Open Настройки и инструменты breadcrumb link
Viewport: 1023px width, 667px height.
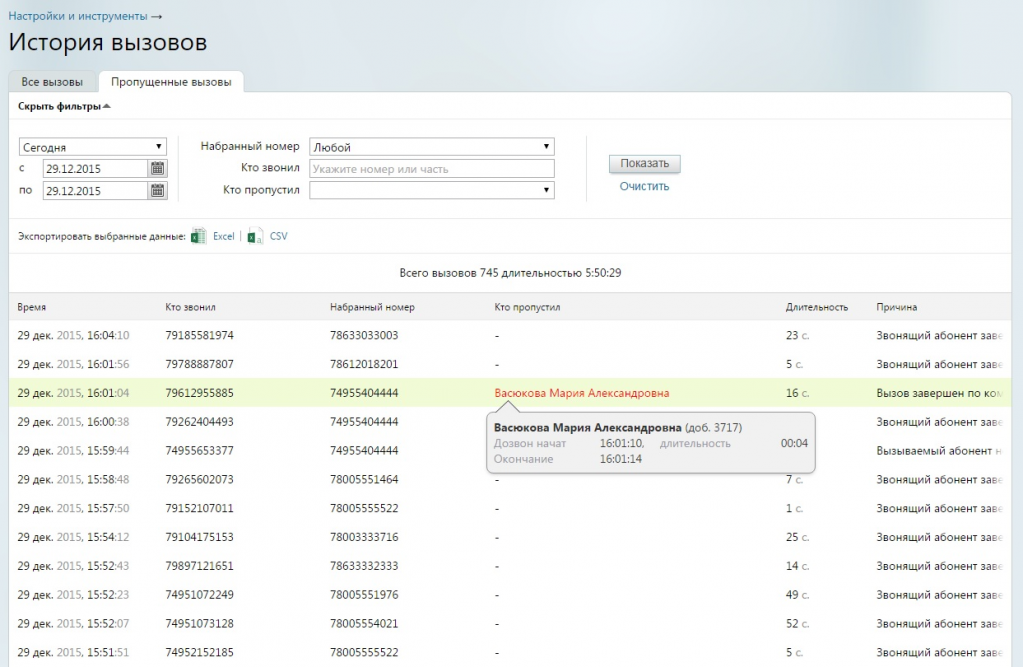pyautogui.click(x=78, y=17)
